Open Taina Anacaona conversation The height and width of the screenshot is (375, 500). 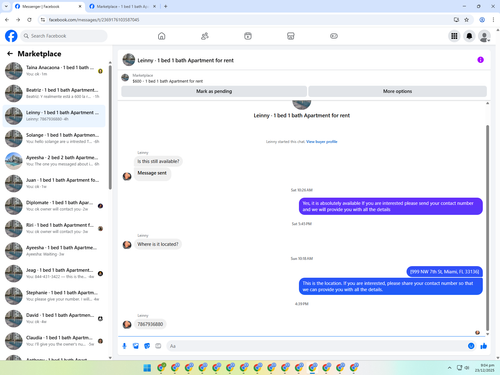(54, 71)
